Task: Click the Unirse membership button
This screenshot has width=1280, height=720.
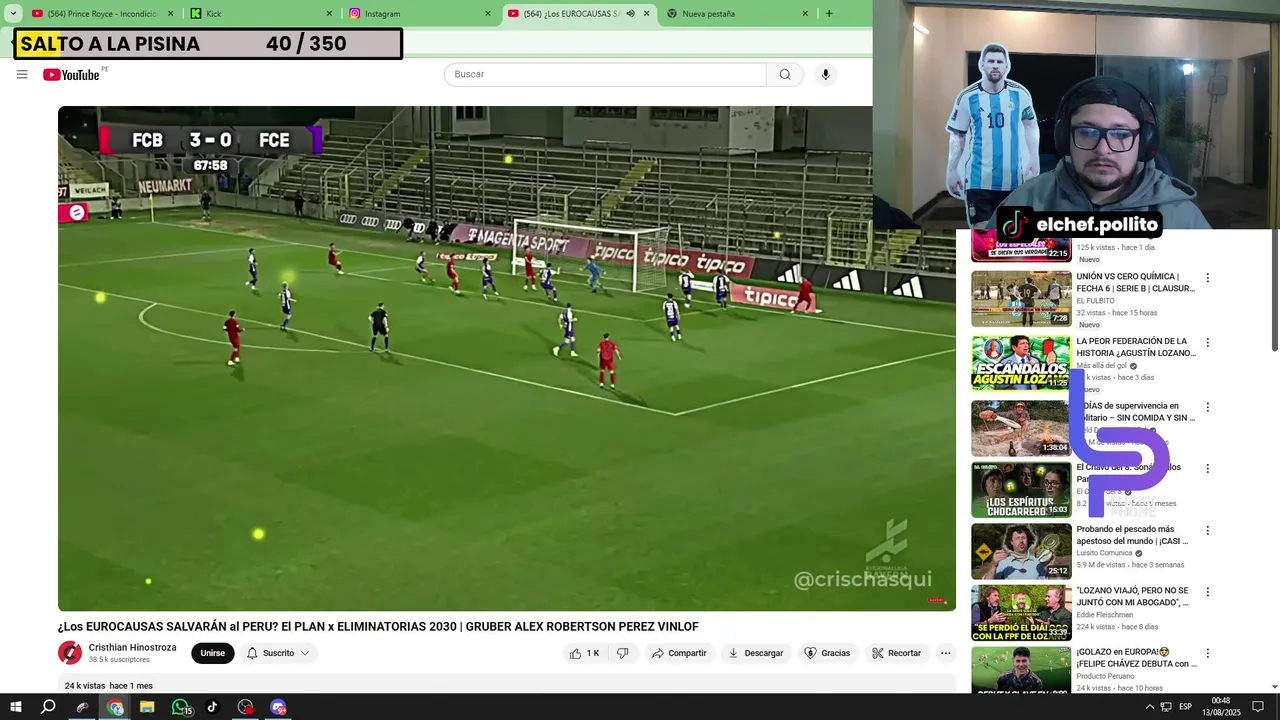Action: [x=213, y=653]
